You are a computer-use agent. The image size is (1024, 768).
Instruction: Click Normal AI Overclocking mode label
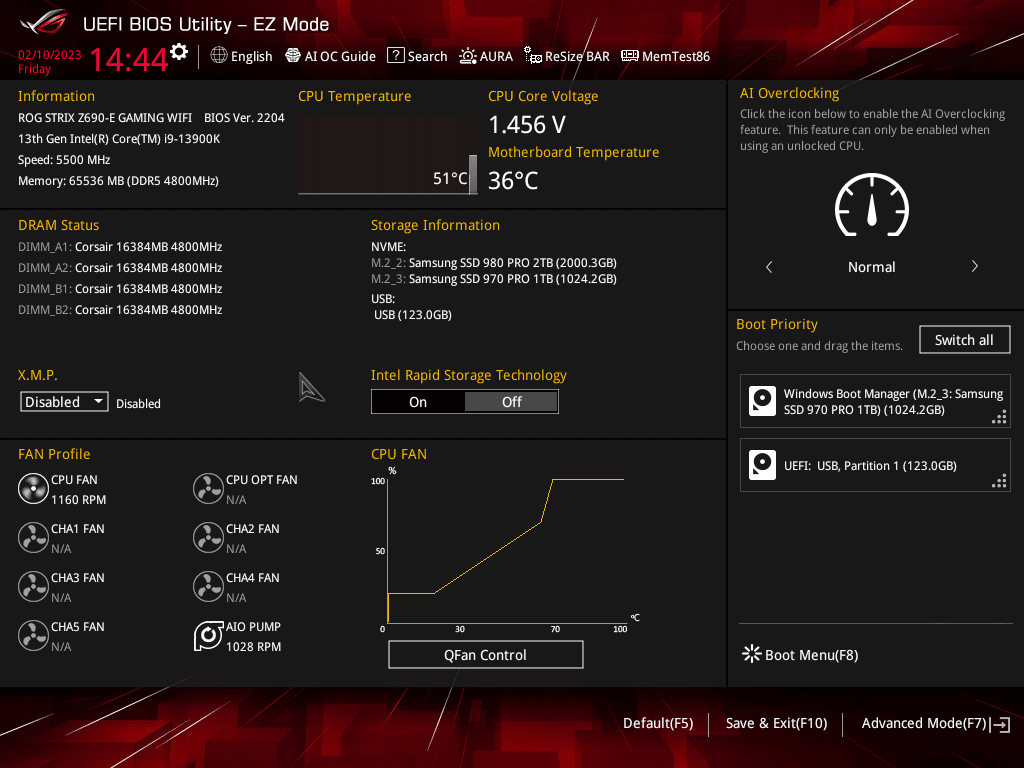tap(872, 267)
